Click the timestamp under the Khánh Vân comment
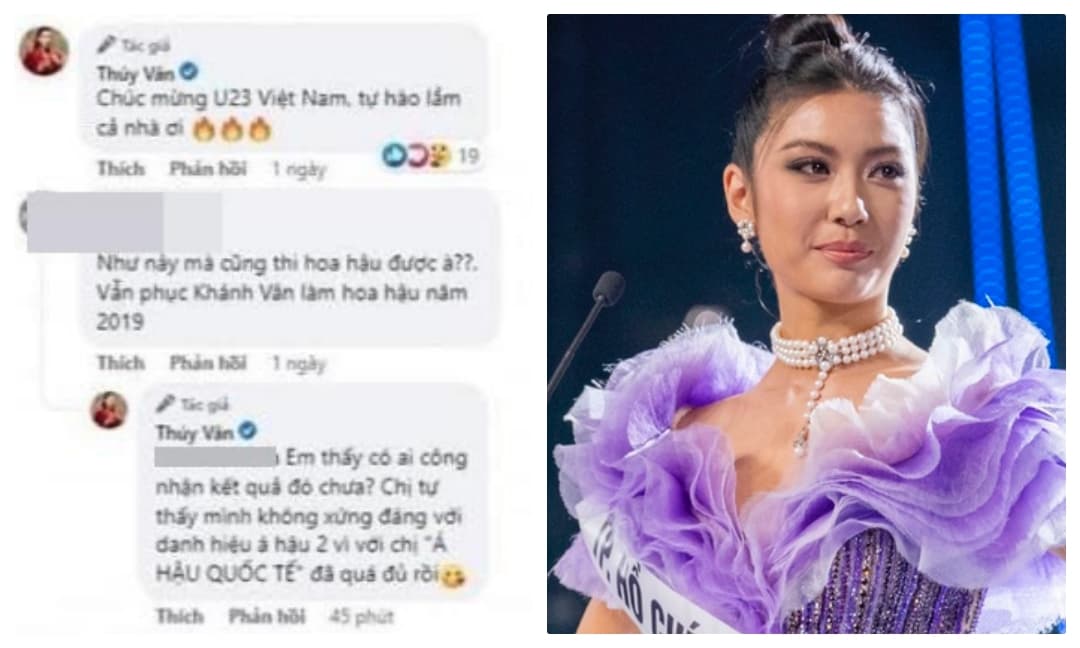This screenshot has height=648, width=1080. coord(298,364)
